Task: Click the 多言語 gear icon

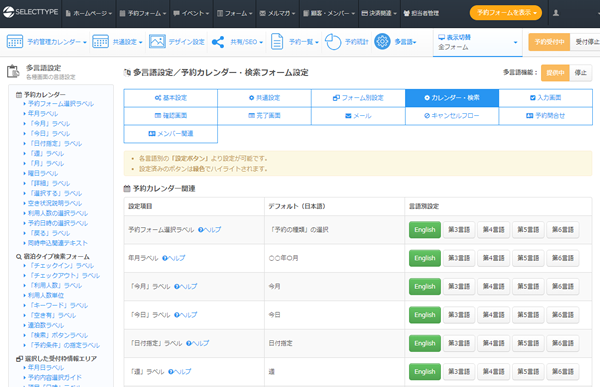Action: (x=382, y=41)
